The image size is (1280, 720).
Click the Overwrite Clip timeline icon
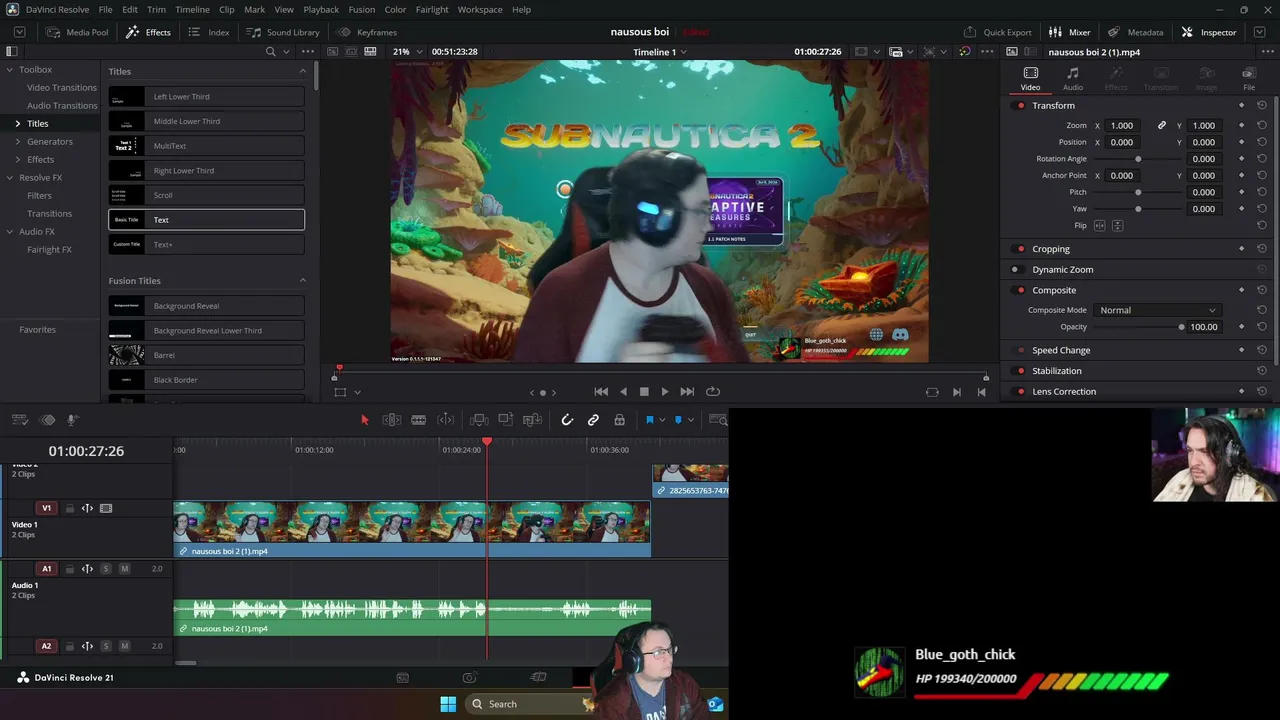click(x=506, y=420)
